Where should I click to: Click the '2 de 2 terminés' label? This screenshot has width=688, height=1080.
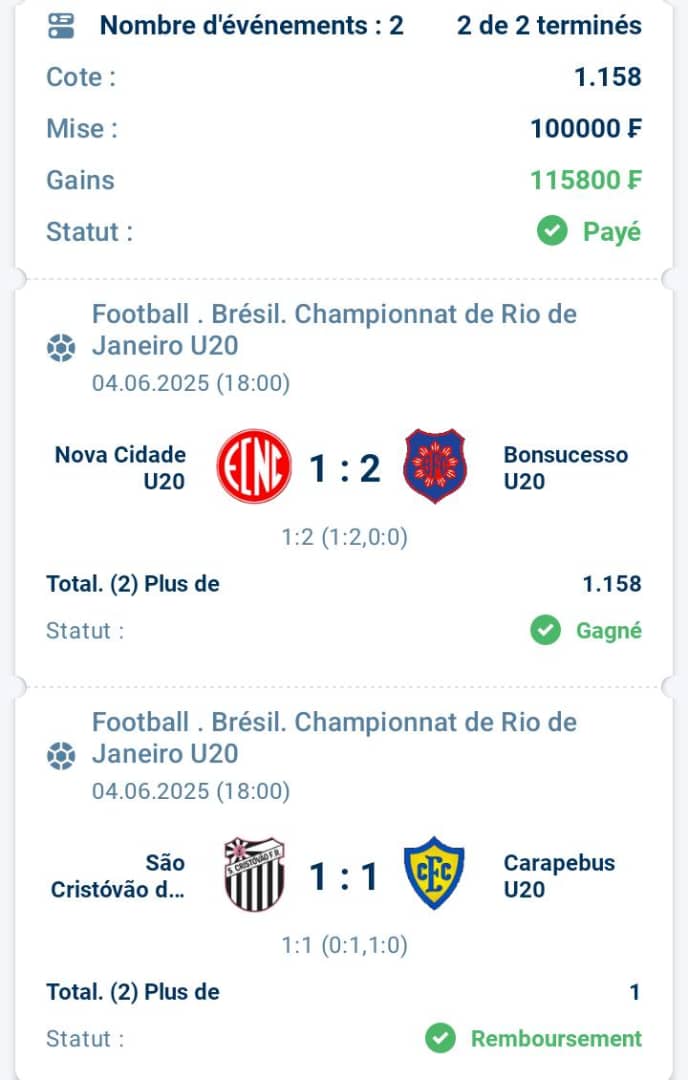tap(549, 25)
